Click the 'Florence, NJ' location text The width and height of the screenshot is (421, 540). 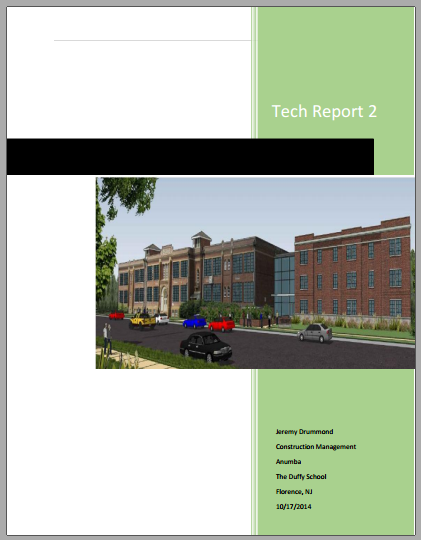[294, 491]
